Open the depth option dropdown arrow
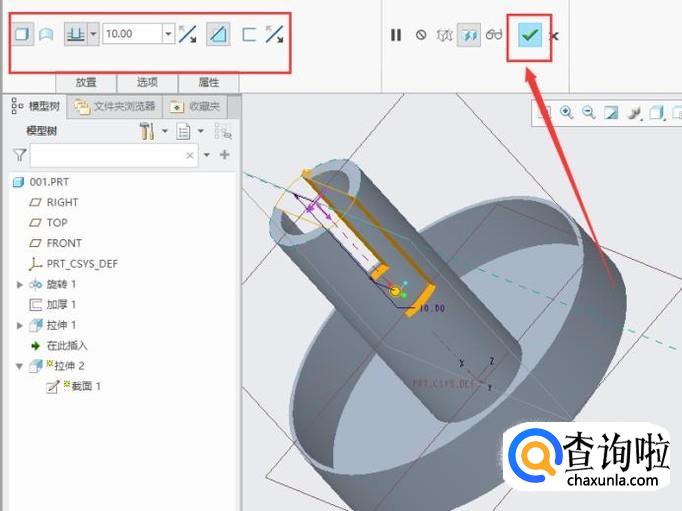 93,34
